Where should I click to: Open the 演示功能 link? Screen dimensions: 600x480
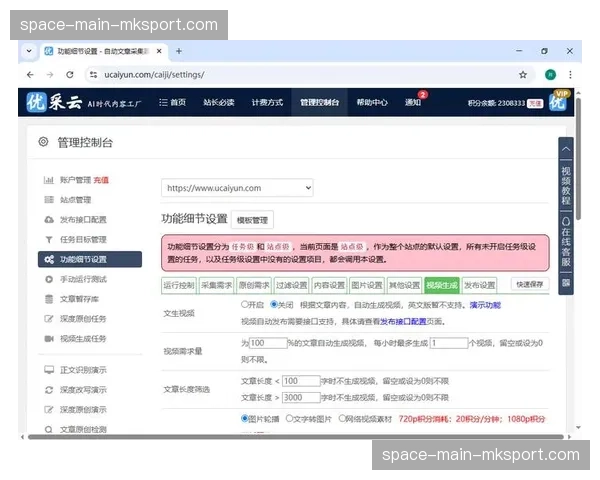pos(485,305)
